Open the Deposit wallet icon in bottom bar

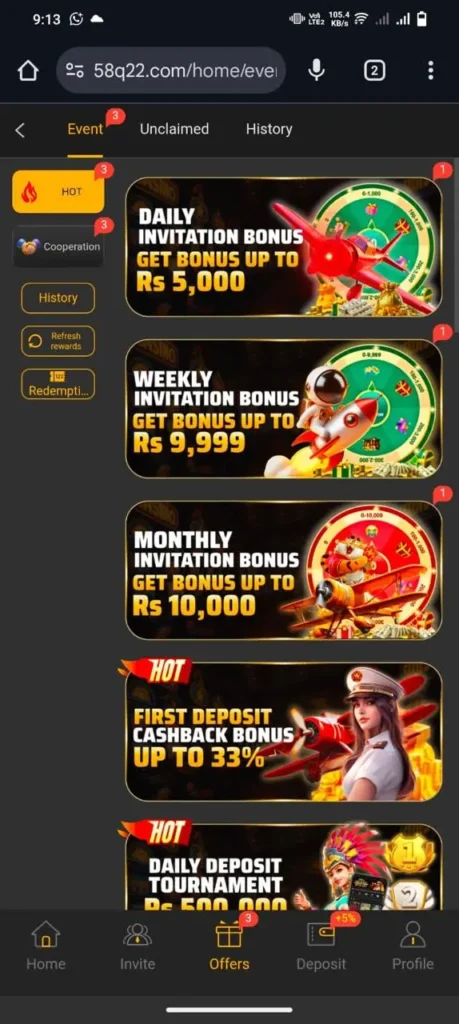pos(321,944)
